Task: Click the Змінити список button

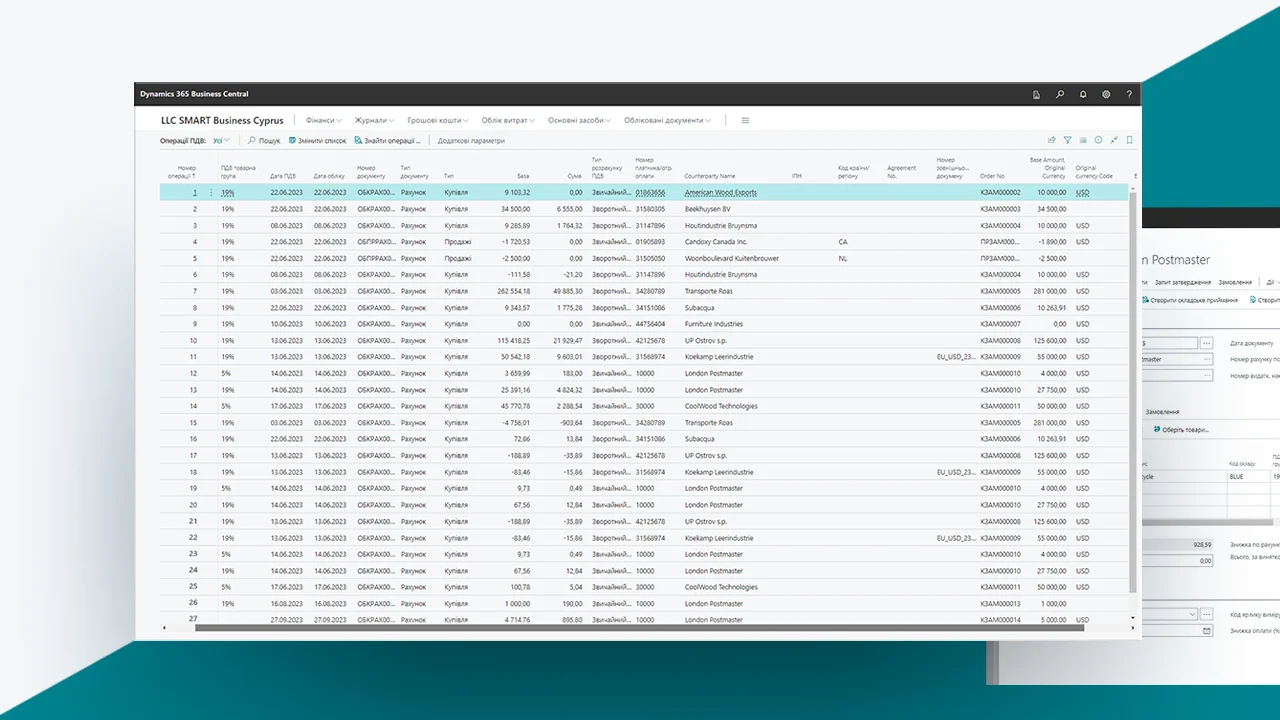Action: [x=318, y=141]
